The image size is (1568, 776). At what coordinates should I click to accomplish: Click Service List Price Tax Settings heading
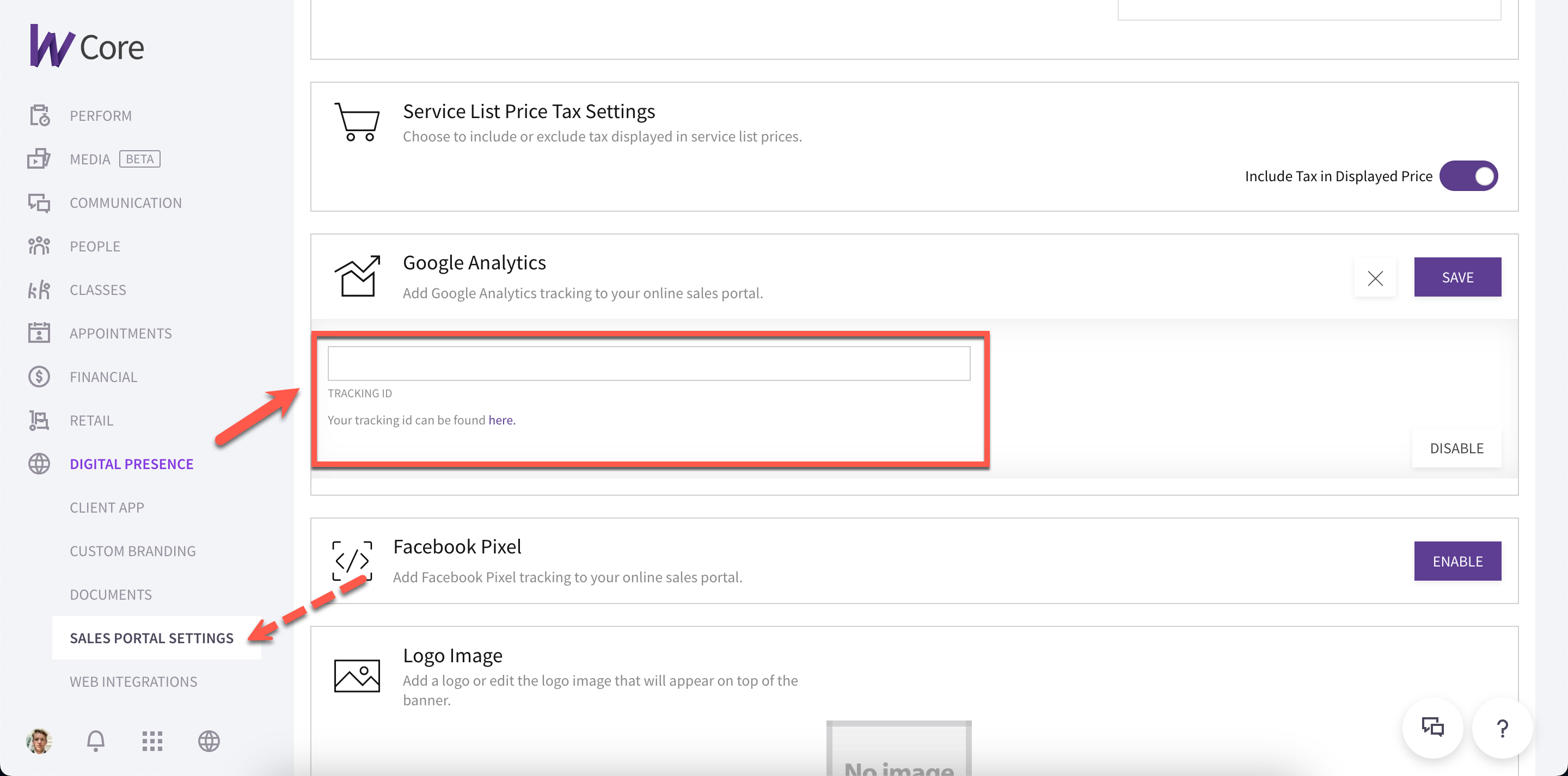coord(528,112)
